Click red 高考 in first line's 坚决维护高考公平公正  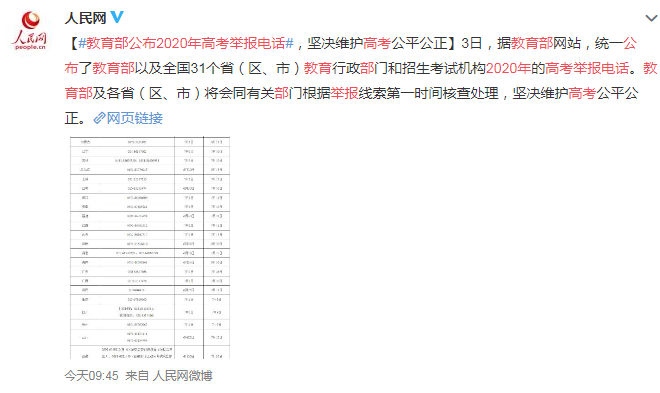click(377, 43)
